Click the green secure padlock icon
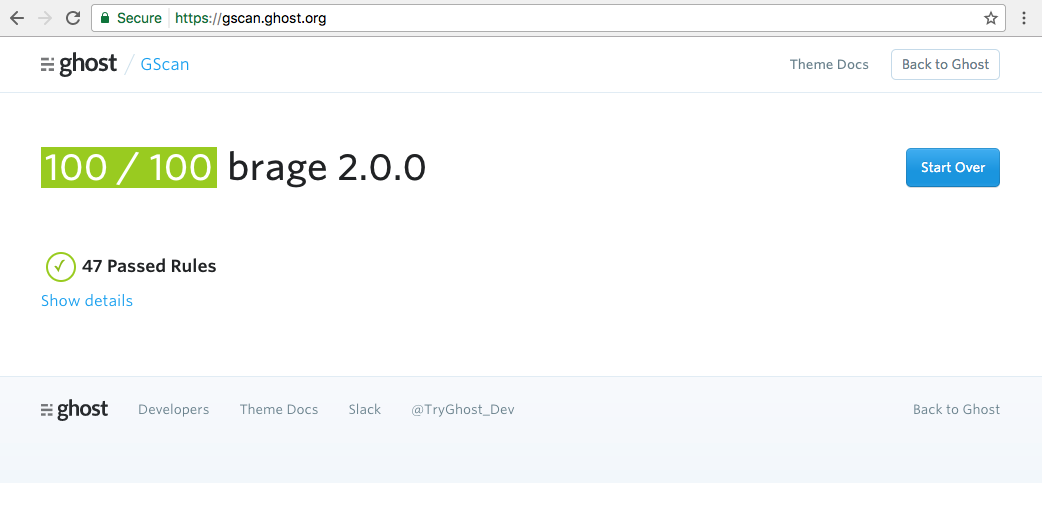 pyautogui.click(x=104, y=18)
